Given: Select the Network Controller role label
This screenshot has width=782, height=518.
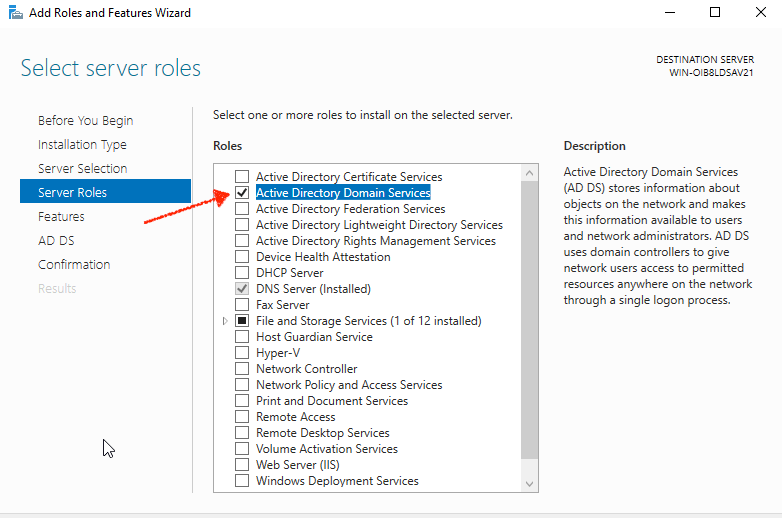Looking at the screenshot, I should pyautogui.click(x=306, y=369).
